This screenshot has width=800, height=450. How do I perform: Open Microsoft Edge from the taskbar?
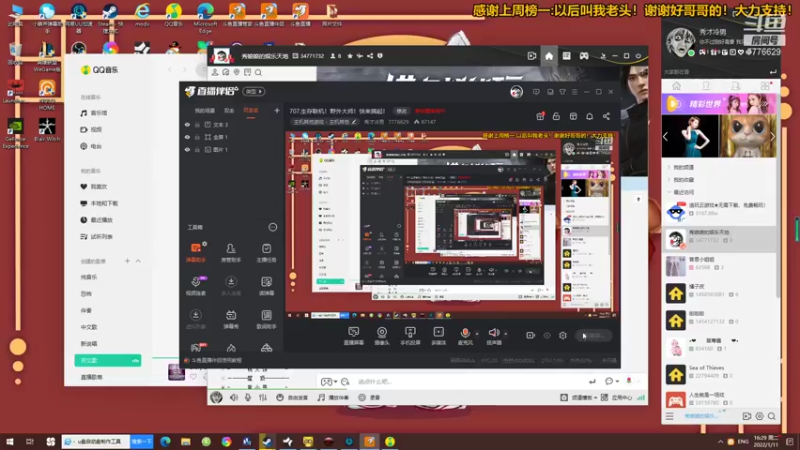tap(165, 441)
